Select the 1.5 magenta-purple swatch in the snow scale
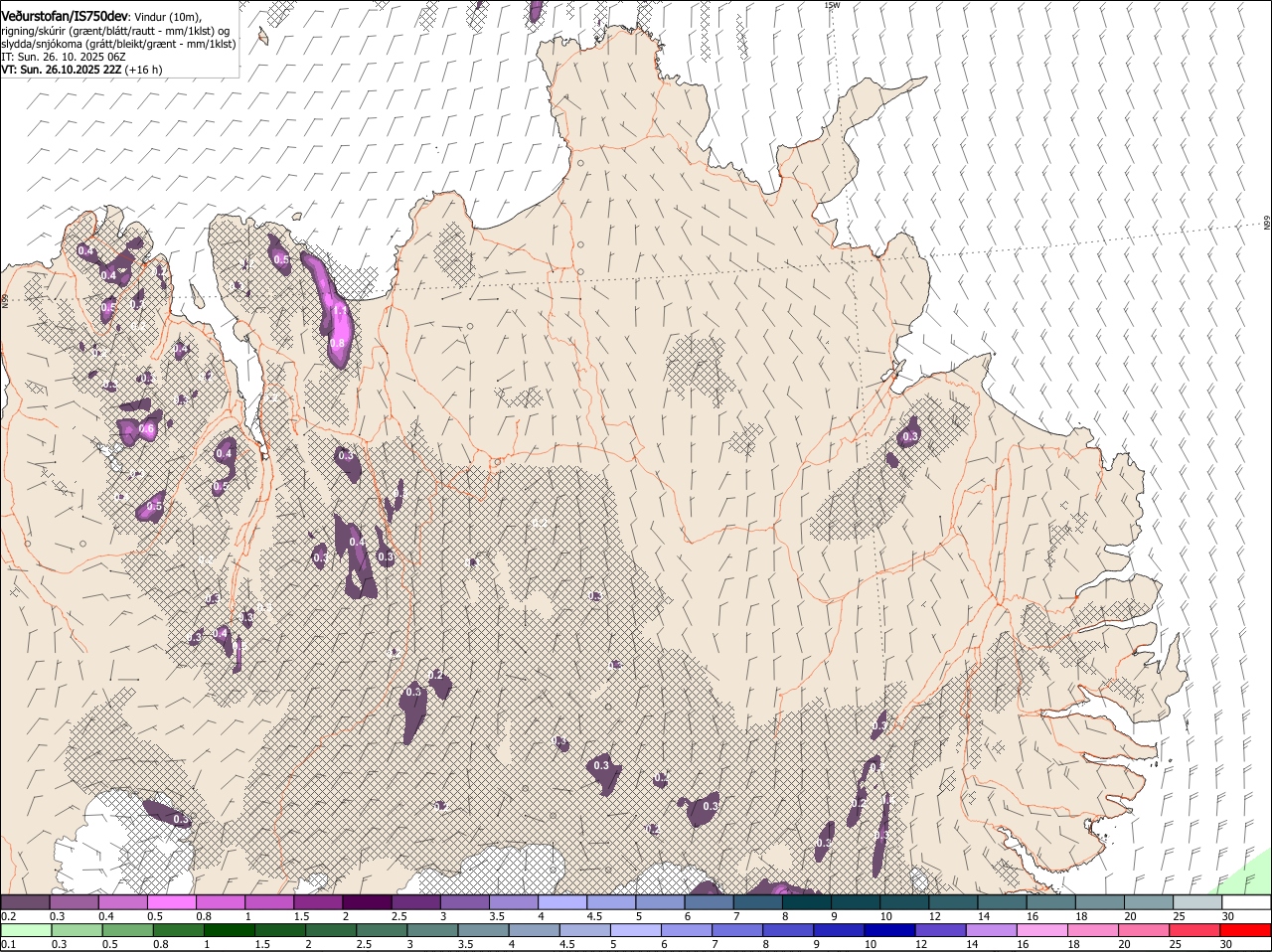1272x952 pixels. (318, 902)
